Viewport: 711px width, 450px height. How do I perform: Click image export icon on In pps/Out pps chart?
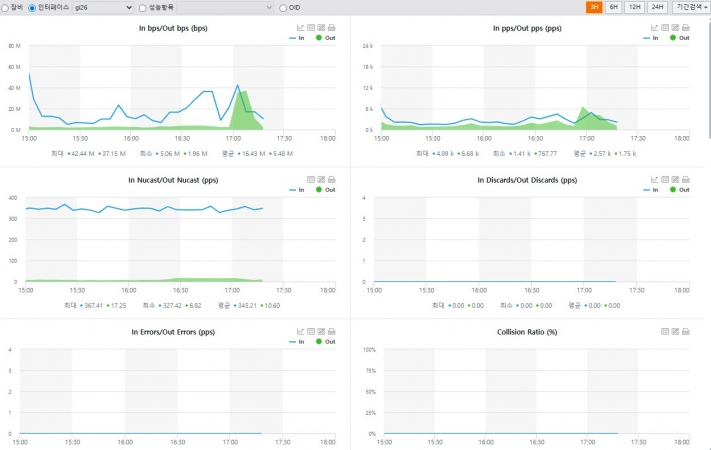675,28
